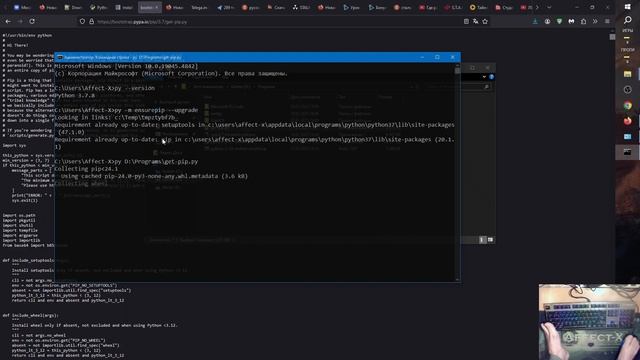Click the Explorer search magnifier

486,87
